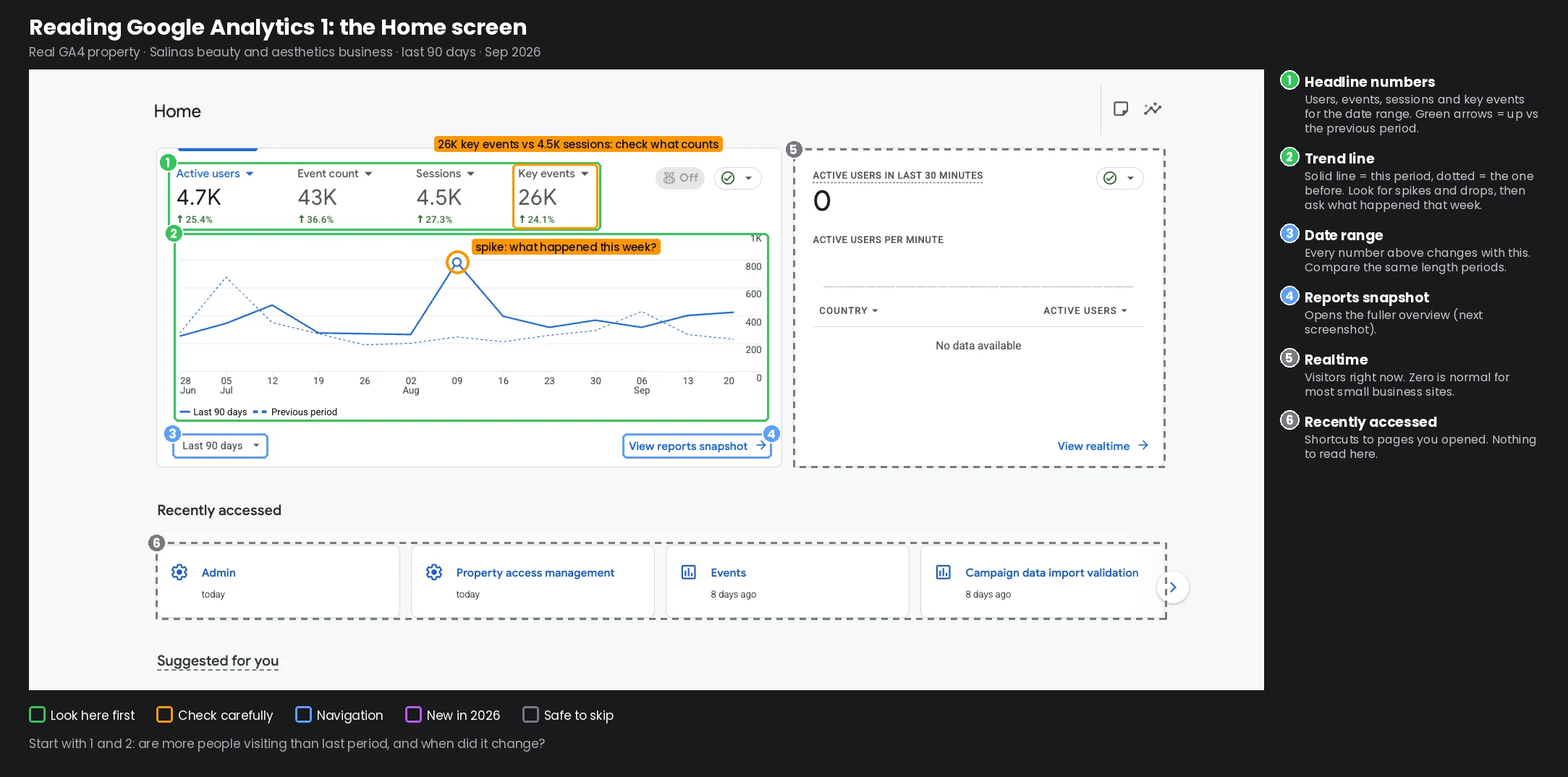Viewport: 1568px width, 777px height.
Task: Click the Campaign data import chart icon
Action: pos(944,572)
